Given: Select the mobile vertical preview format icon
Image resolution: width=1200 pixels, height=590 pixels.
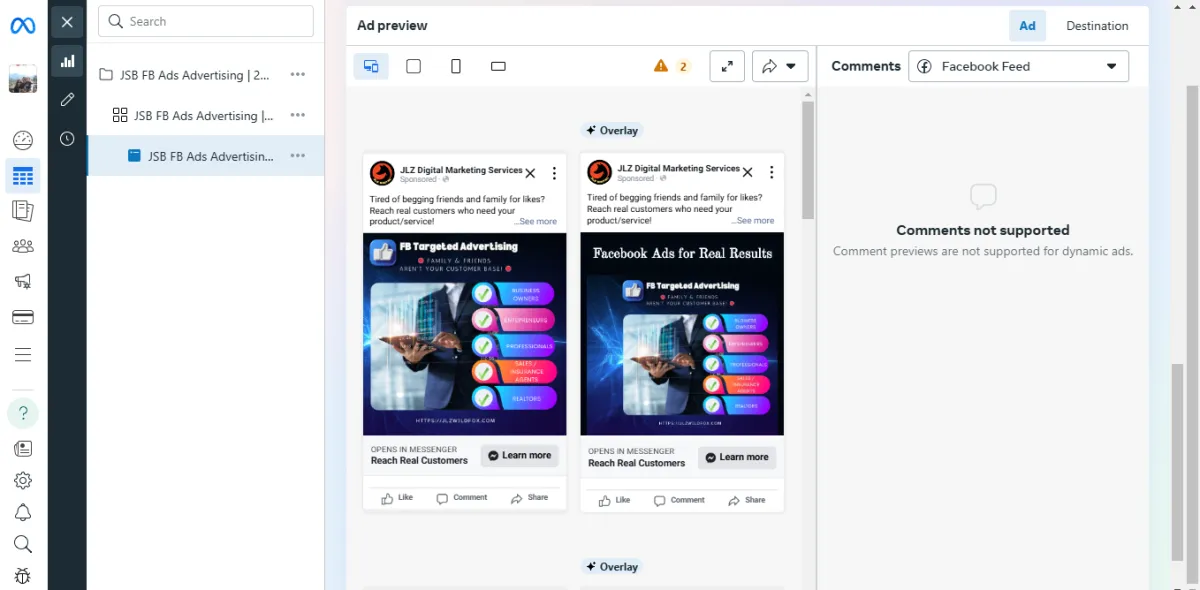Looking at the screenshot, I should tap(456, 66).
